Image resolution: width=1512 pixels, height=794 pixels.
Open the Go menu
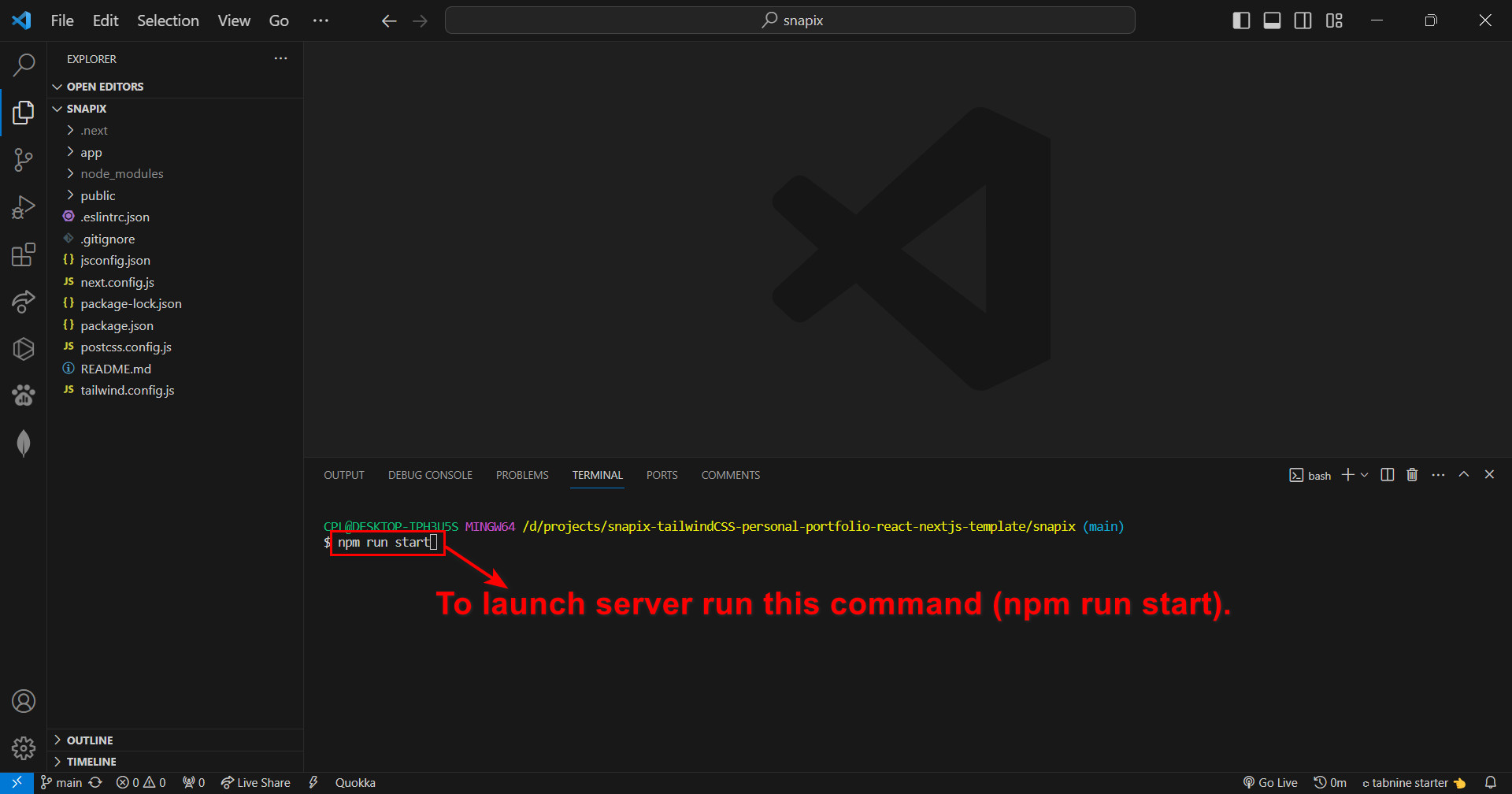click(279, 20)
